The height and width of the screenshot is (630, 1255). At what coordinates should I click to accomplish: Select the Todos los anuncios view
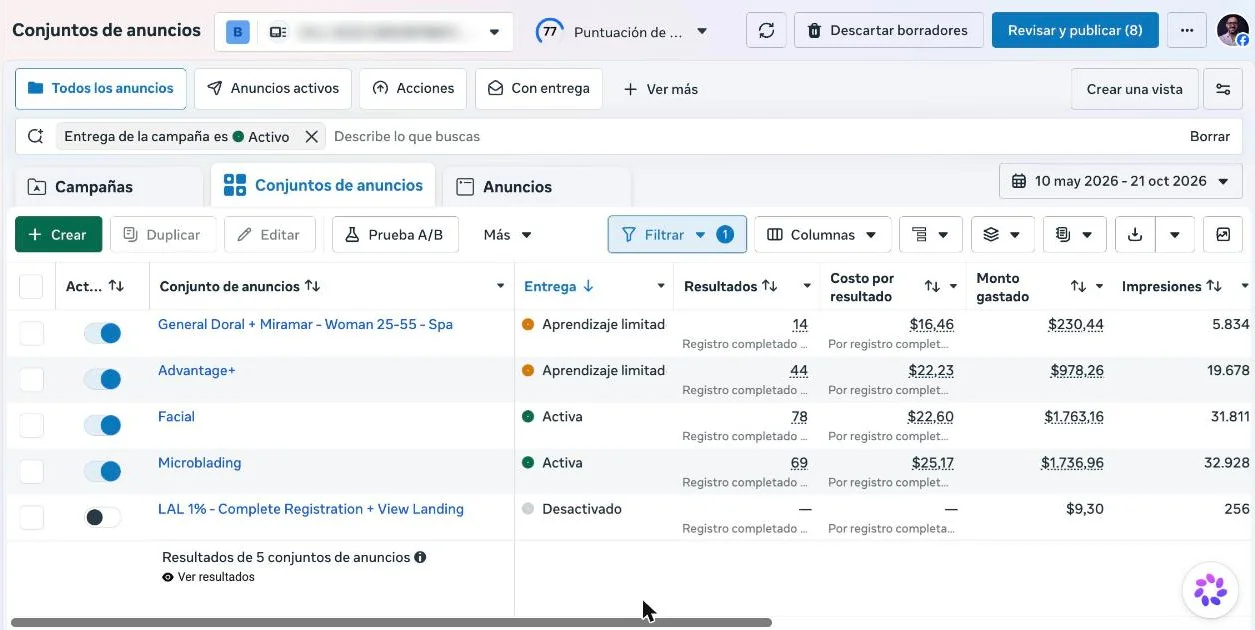point(101,88)
